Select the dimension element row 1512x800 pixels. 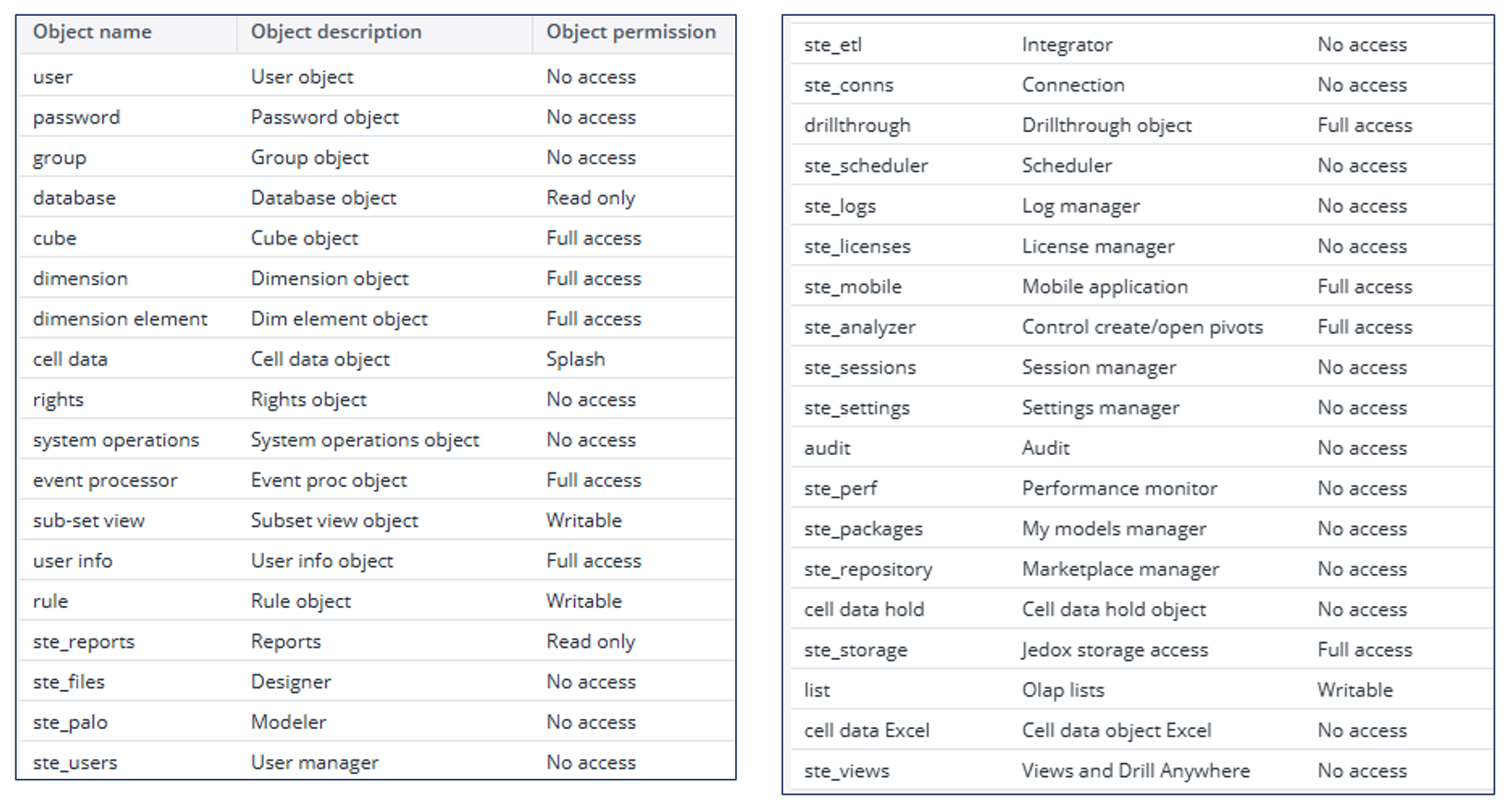point(376,319)
